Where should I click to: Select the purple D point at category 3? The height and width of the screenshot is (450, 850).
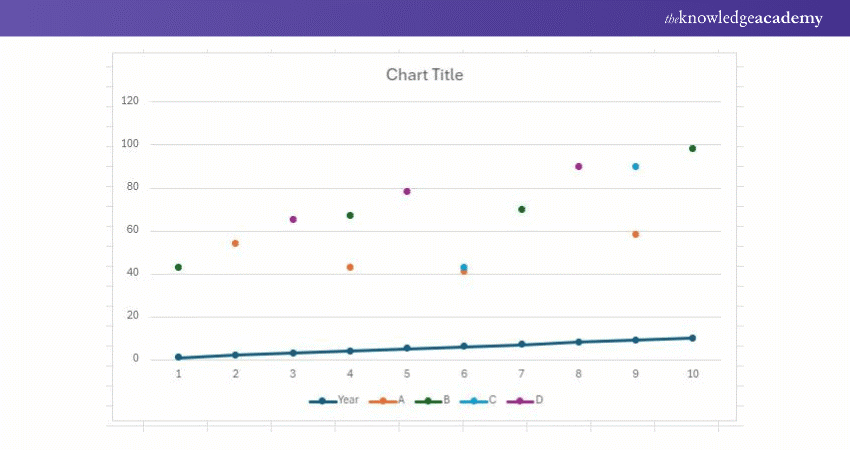[293, 219]
